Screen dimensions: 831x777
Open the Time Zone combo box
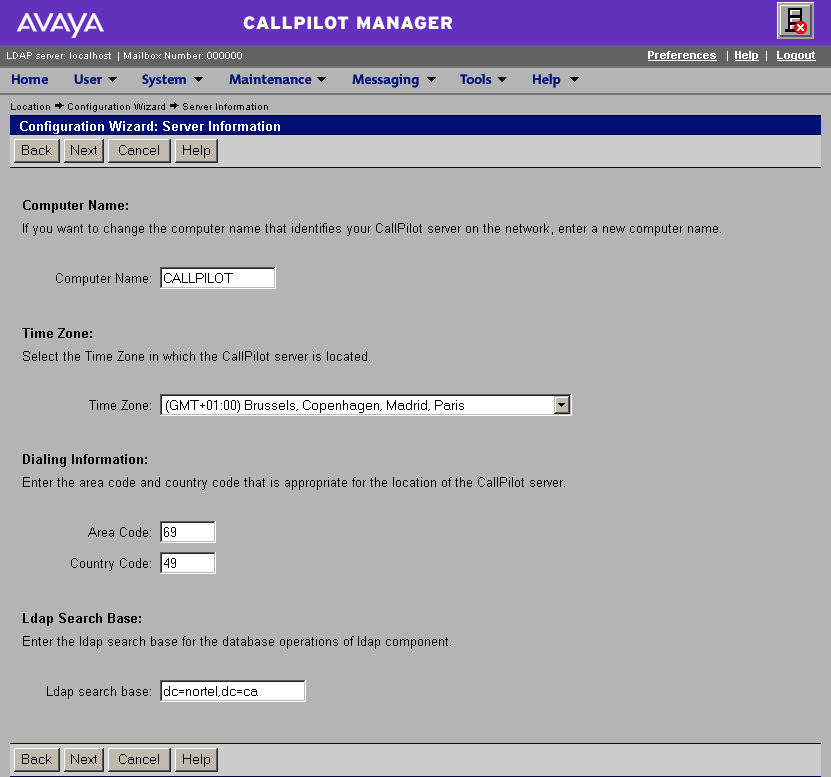coord(366,405)
